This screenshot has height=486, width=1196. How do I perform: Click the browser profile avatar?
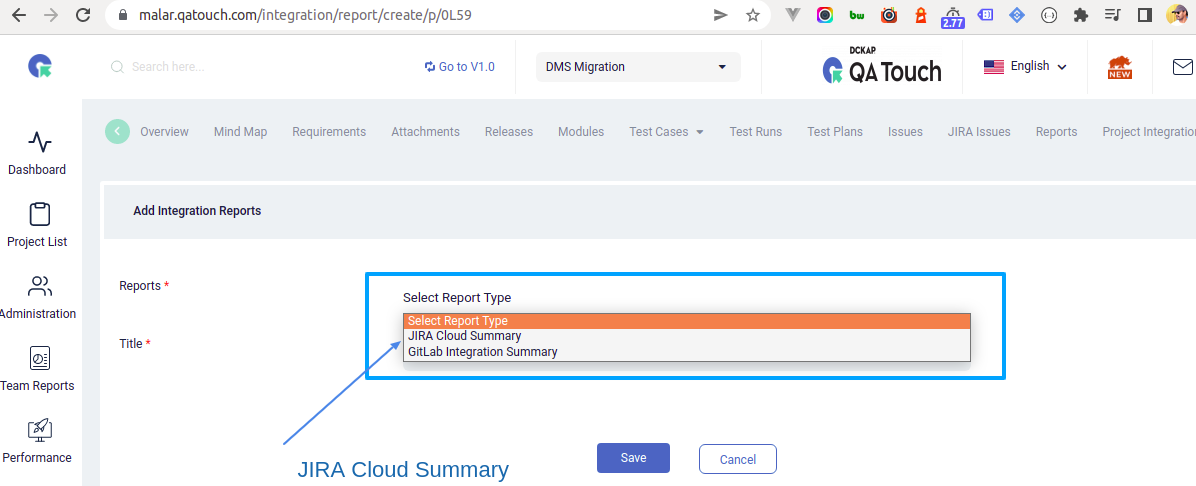tap(1176, 15)
